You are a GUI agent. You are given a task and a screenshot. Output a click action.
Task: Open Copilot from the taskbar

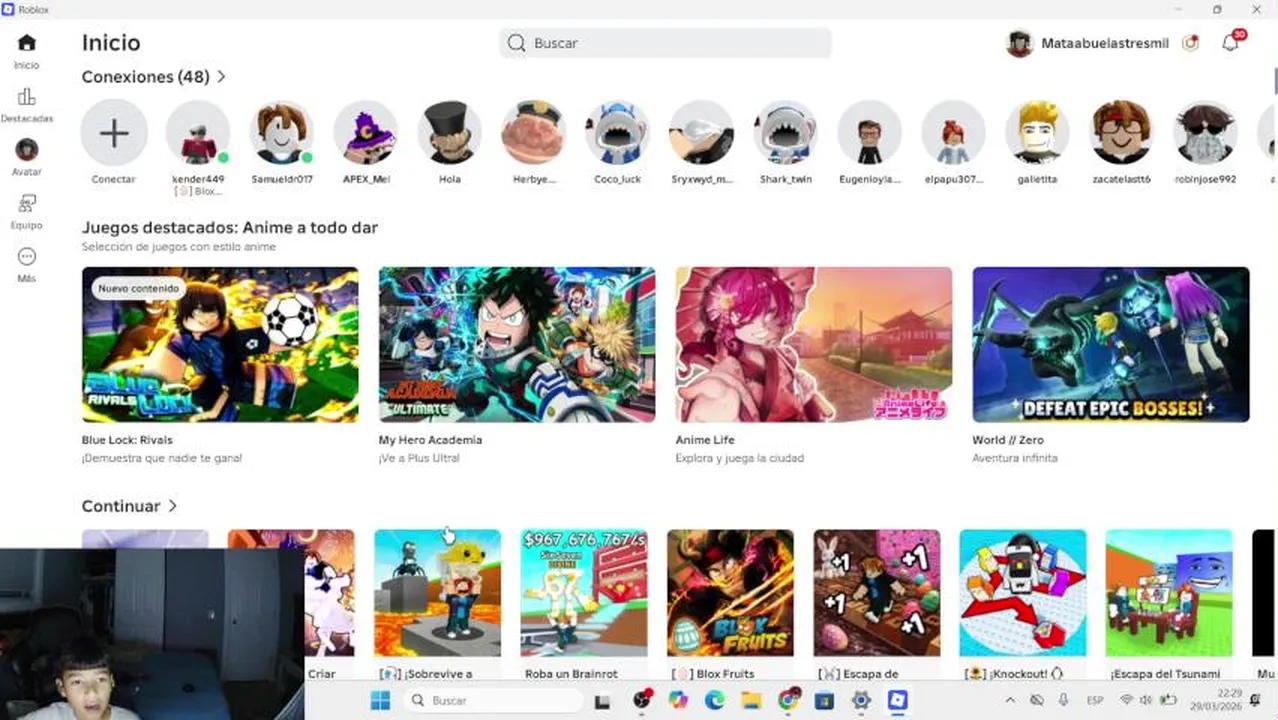click(x=678, y=700)
